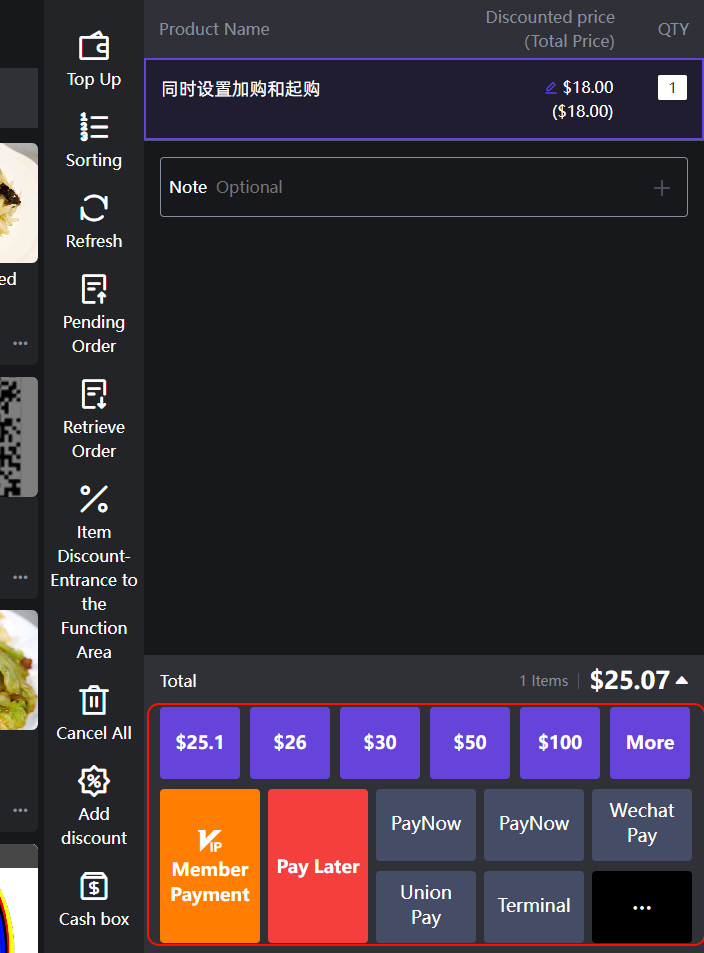Screen dimensions: 704x953
Task: Click the quantity box showing 1
Action: pyautogui.click(x=672, y=88)
